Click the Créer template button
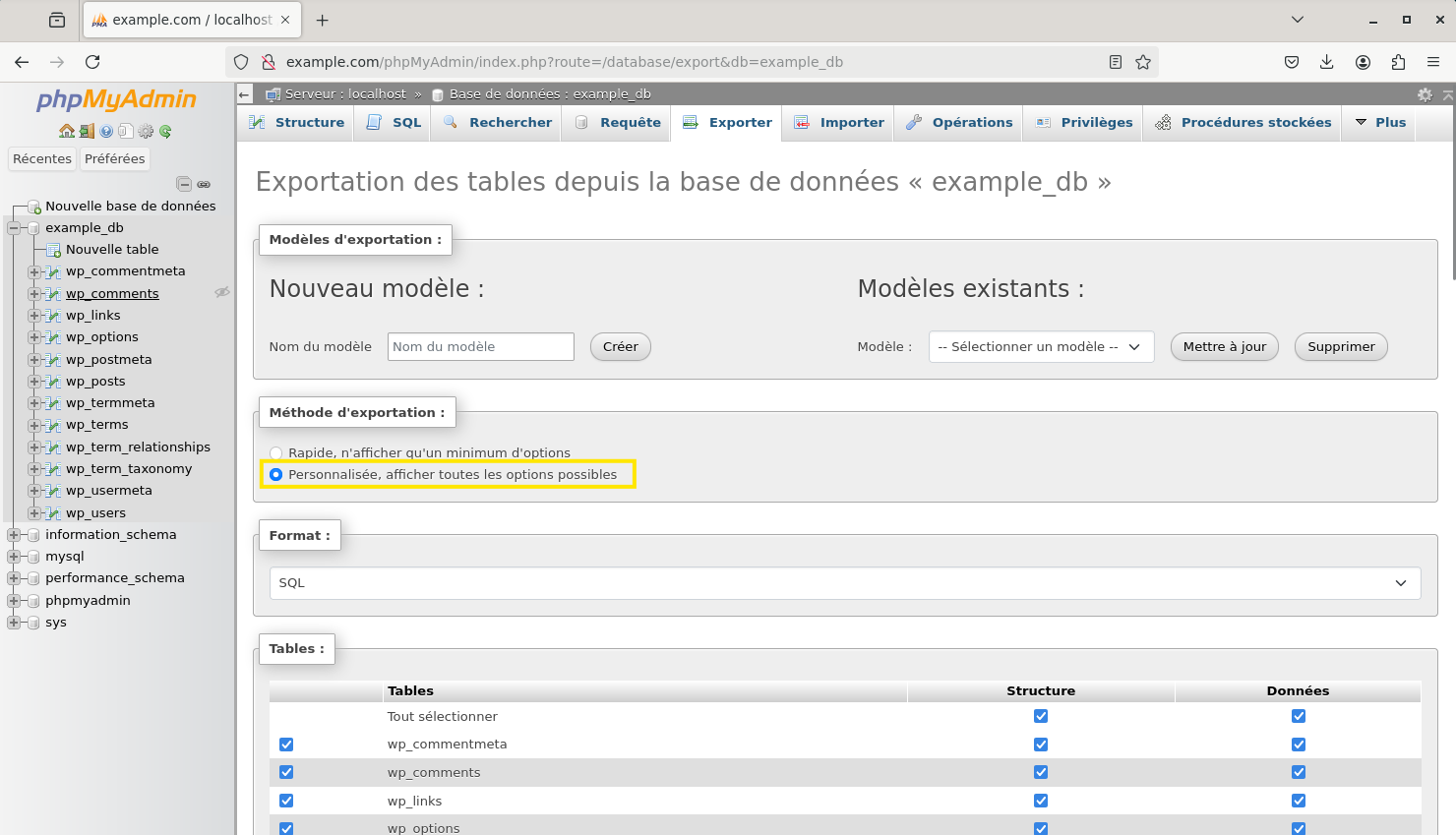 (621, 347)
